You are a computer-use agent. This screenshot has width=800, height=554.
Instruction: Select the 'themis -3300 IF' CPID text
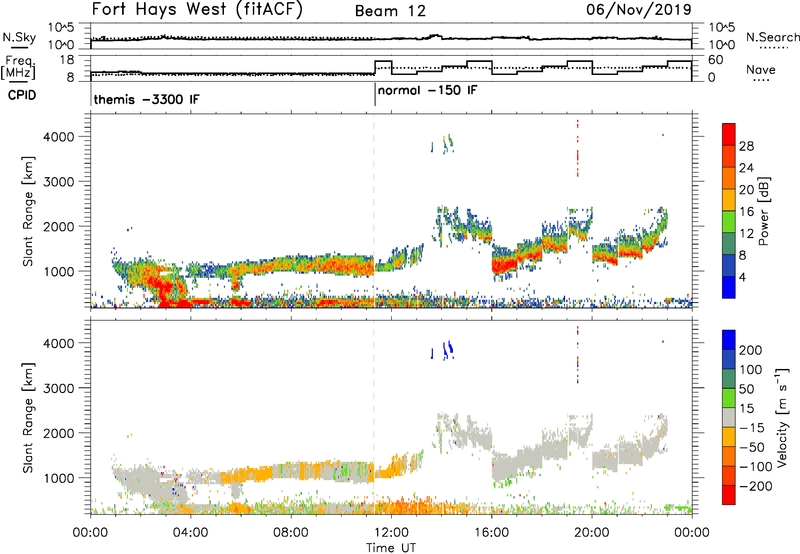146,99
